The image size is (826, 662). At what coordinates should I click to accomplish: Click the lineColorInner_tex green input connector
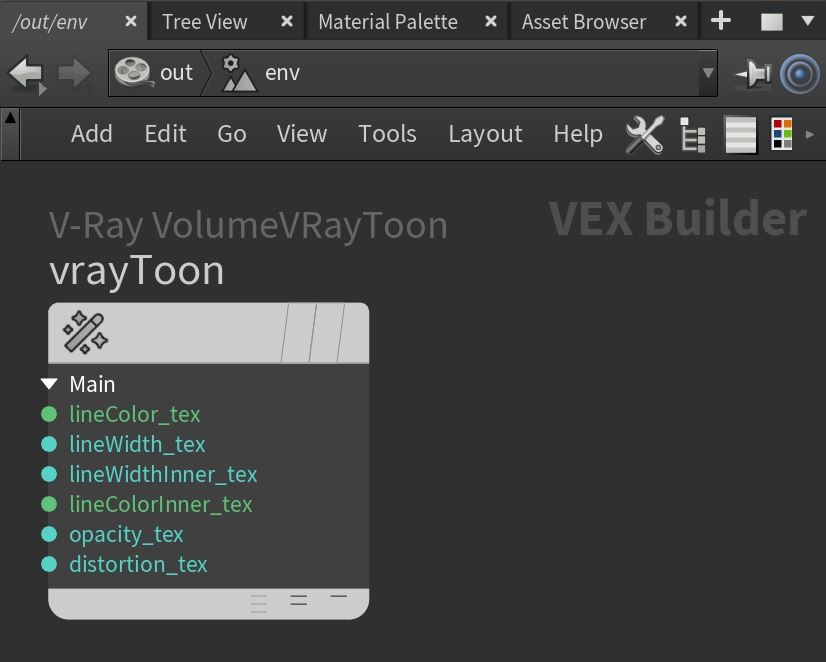point(49,504)
